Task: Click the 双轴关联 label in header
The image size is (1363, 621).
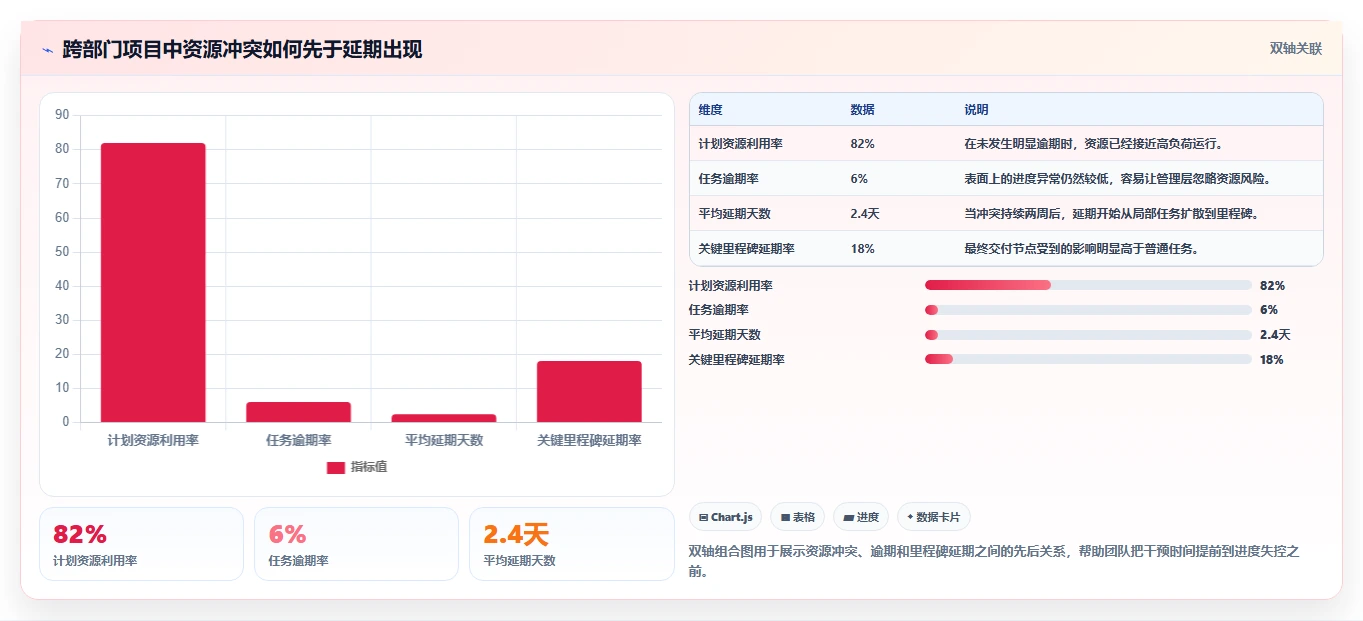Action: coord(1296,48)
